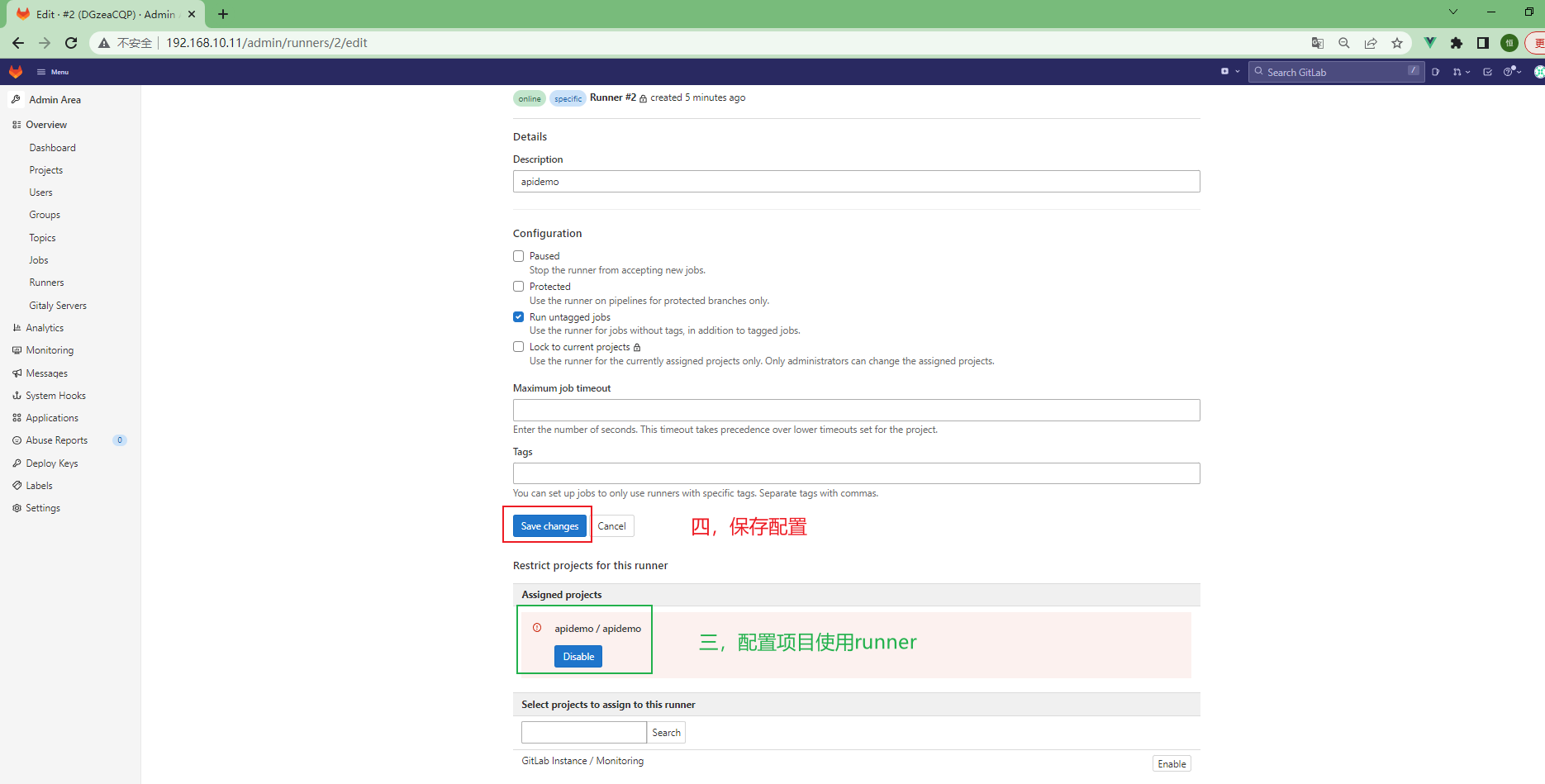1545x784 pixels.
Task: Open the Help question mark icon
Action: pos(1509,72)
